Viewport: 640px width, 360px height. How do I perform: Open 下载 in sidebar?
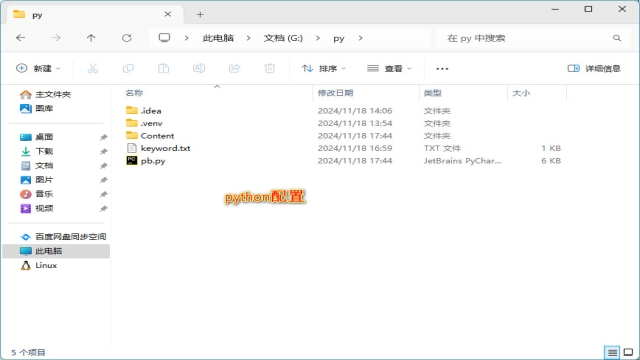click(x=44, y=151)
